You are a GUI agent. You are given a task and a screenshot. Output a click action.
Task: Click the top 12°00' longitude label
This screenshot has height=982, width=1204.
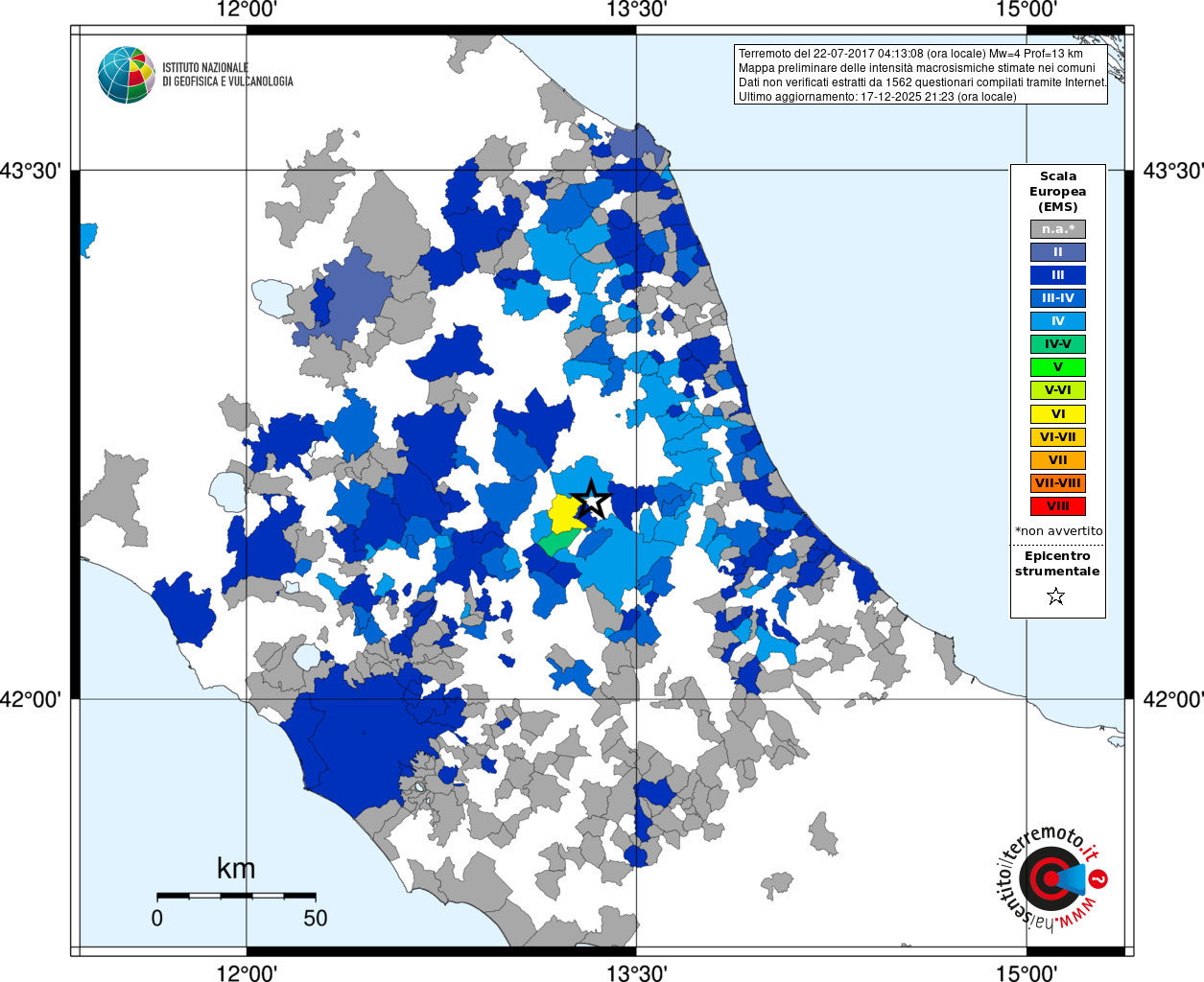247,10
